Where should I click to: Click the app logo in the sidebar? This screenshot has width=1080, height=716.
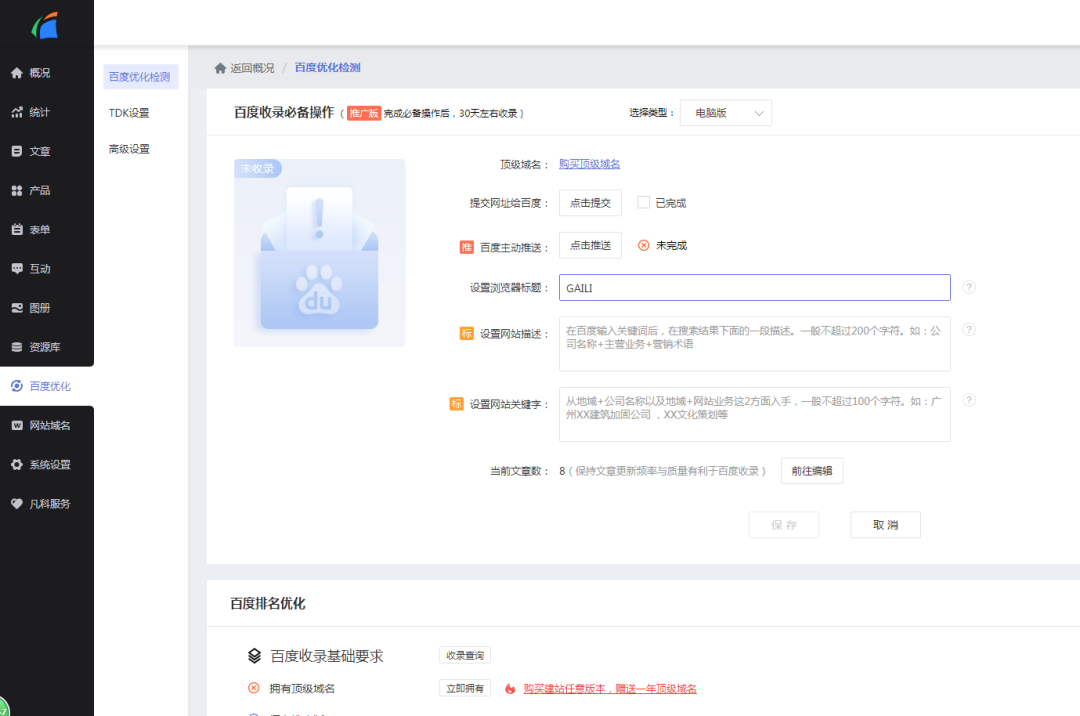(45, 25)
